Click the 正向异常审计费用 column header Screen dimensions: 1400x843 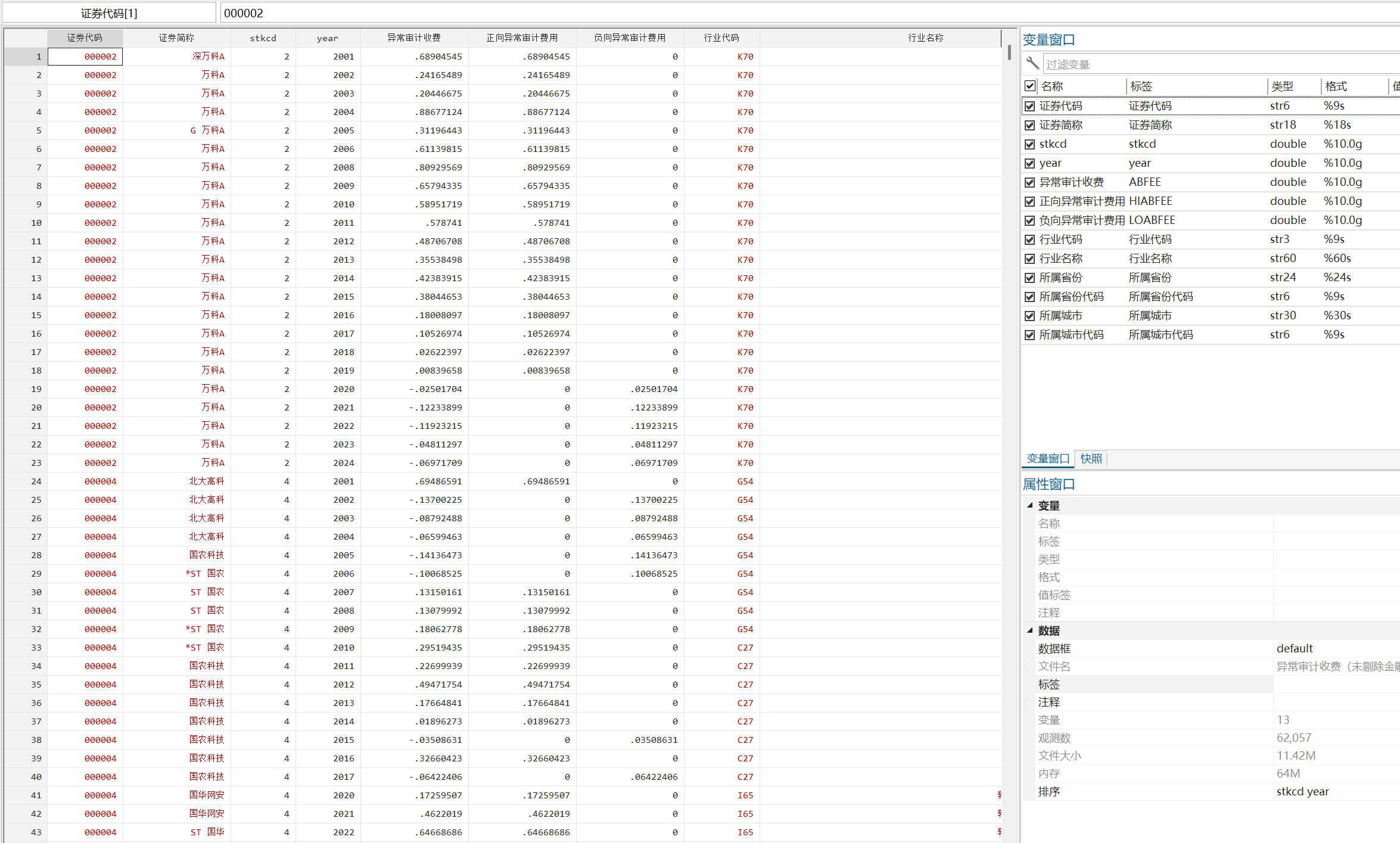(522, 38)
